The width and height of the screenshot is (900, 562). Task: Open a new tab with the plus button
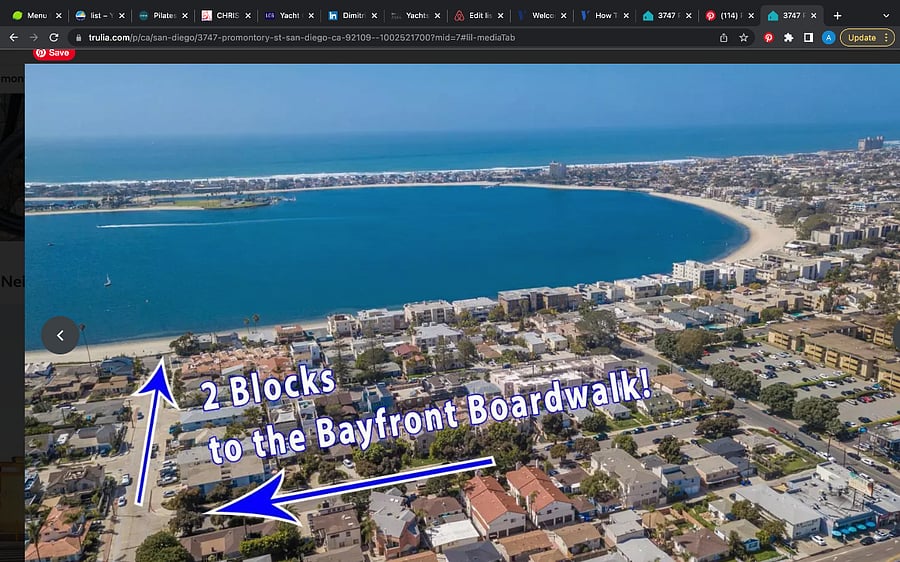(837, 15)
